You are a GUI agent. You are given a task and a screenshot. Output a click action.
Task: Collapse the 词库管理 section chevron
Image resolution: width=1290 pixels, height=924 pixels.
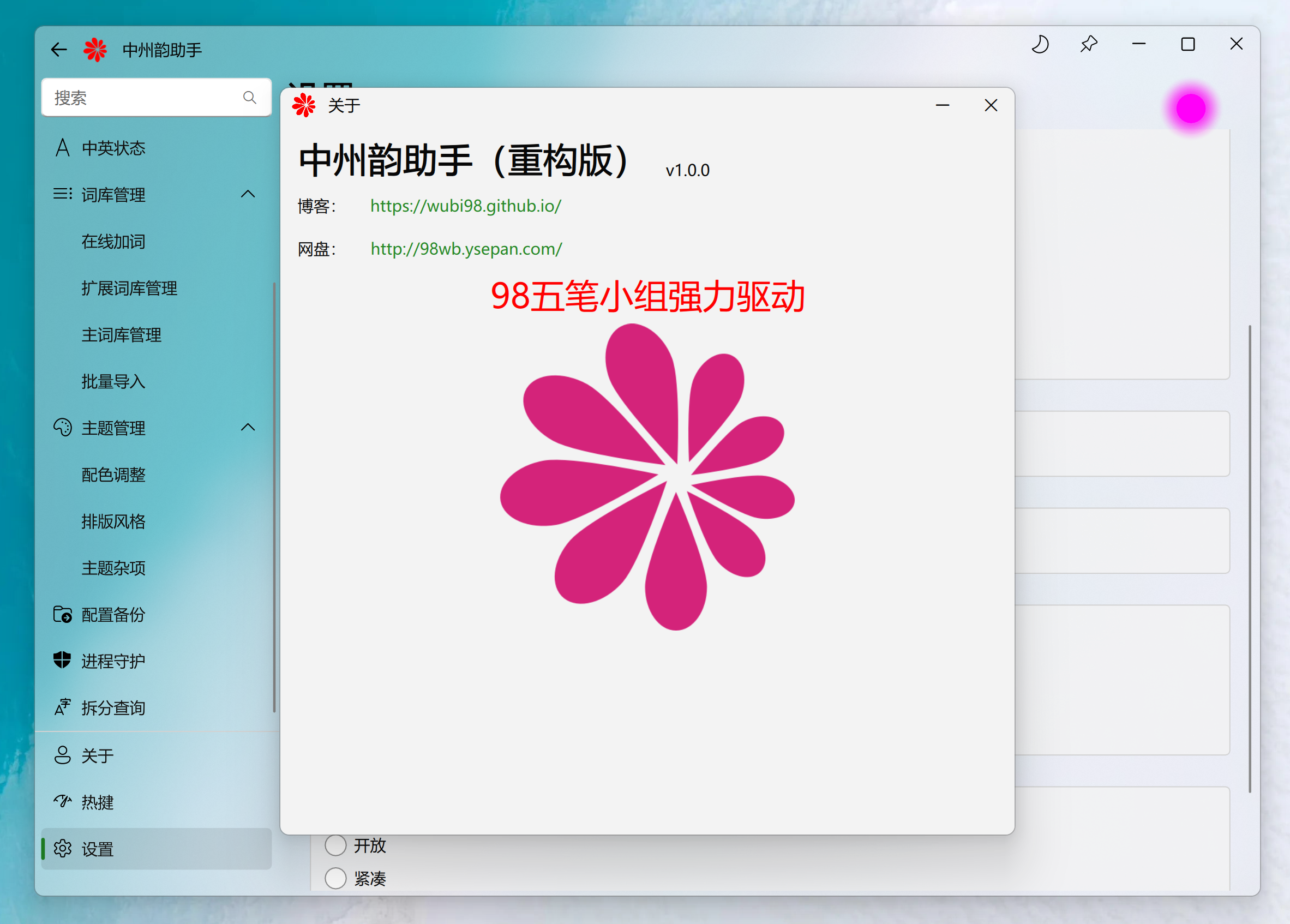tap(248, 195)
